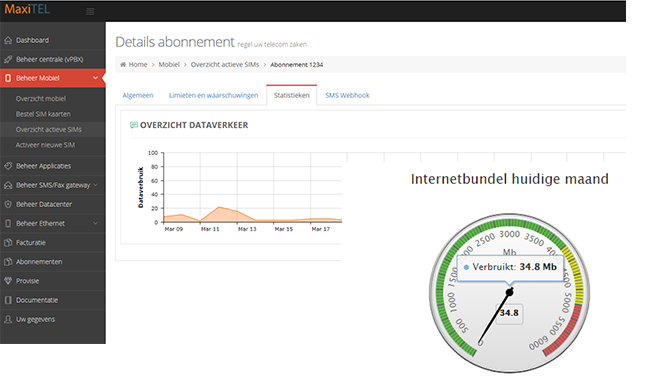Expand the Beheer Ethernet chevron

pos(95,223)
